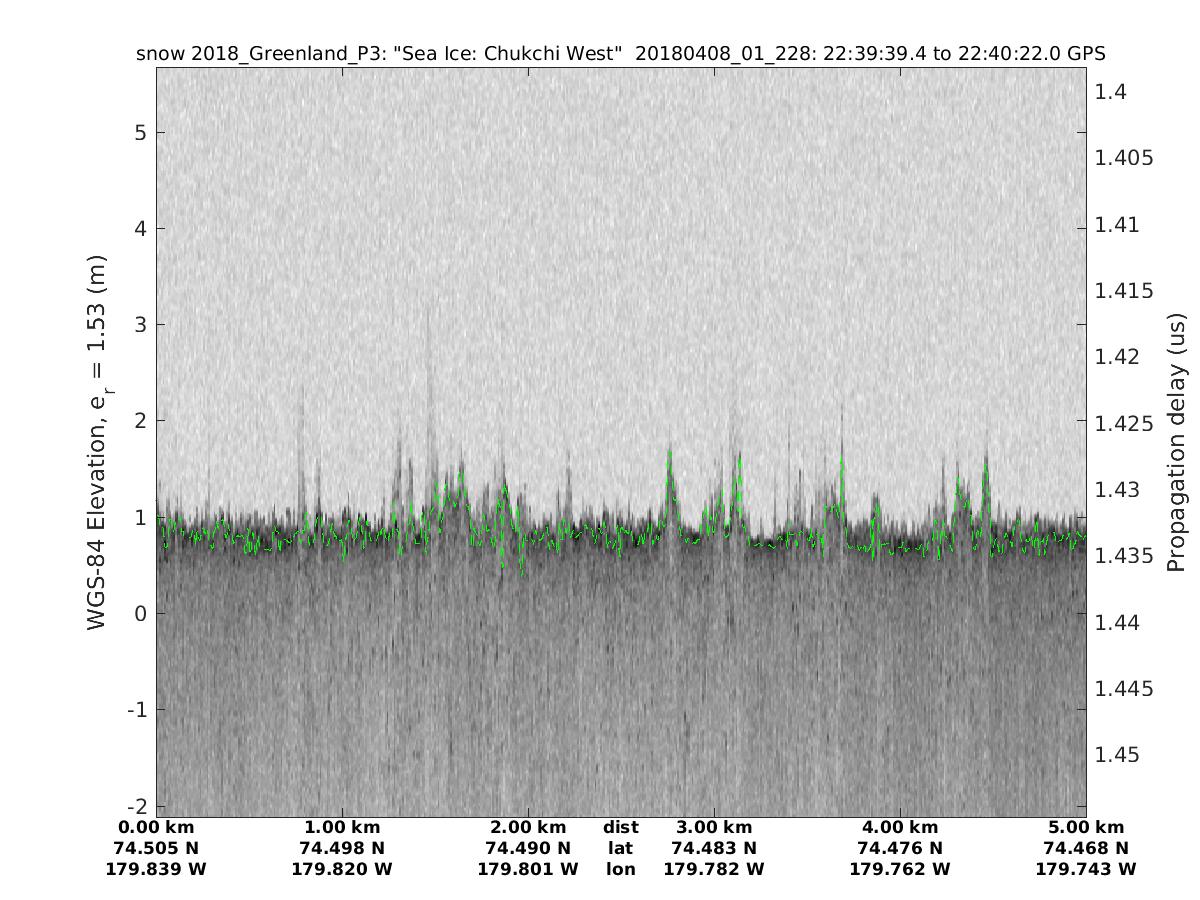Click the '4.00 km' x-axis tick label
The image size is (1200, 900).
coord(900,828)
